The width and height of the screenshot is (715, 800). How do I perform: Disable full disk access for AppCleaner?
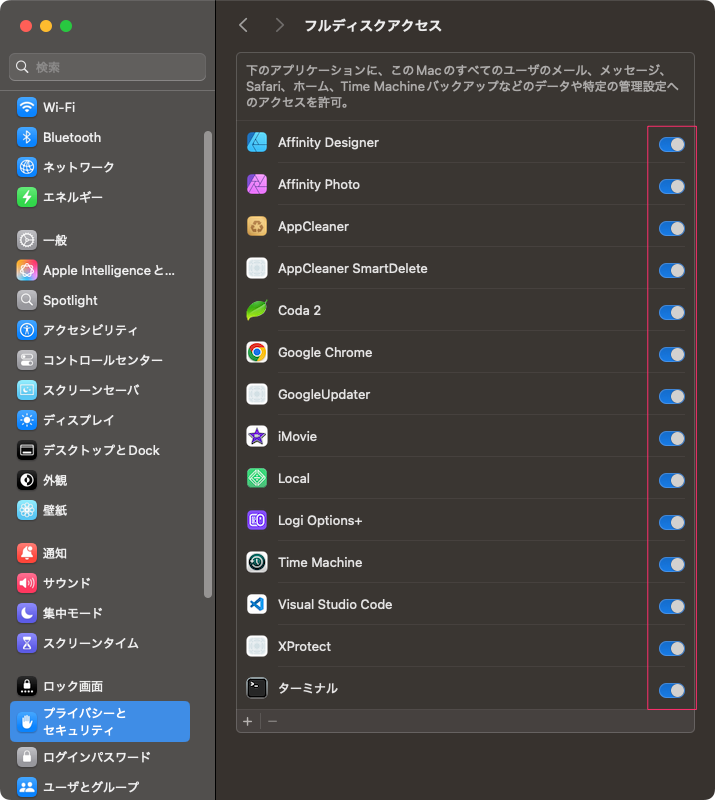[671, 228]
